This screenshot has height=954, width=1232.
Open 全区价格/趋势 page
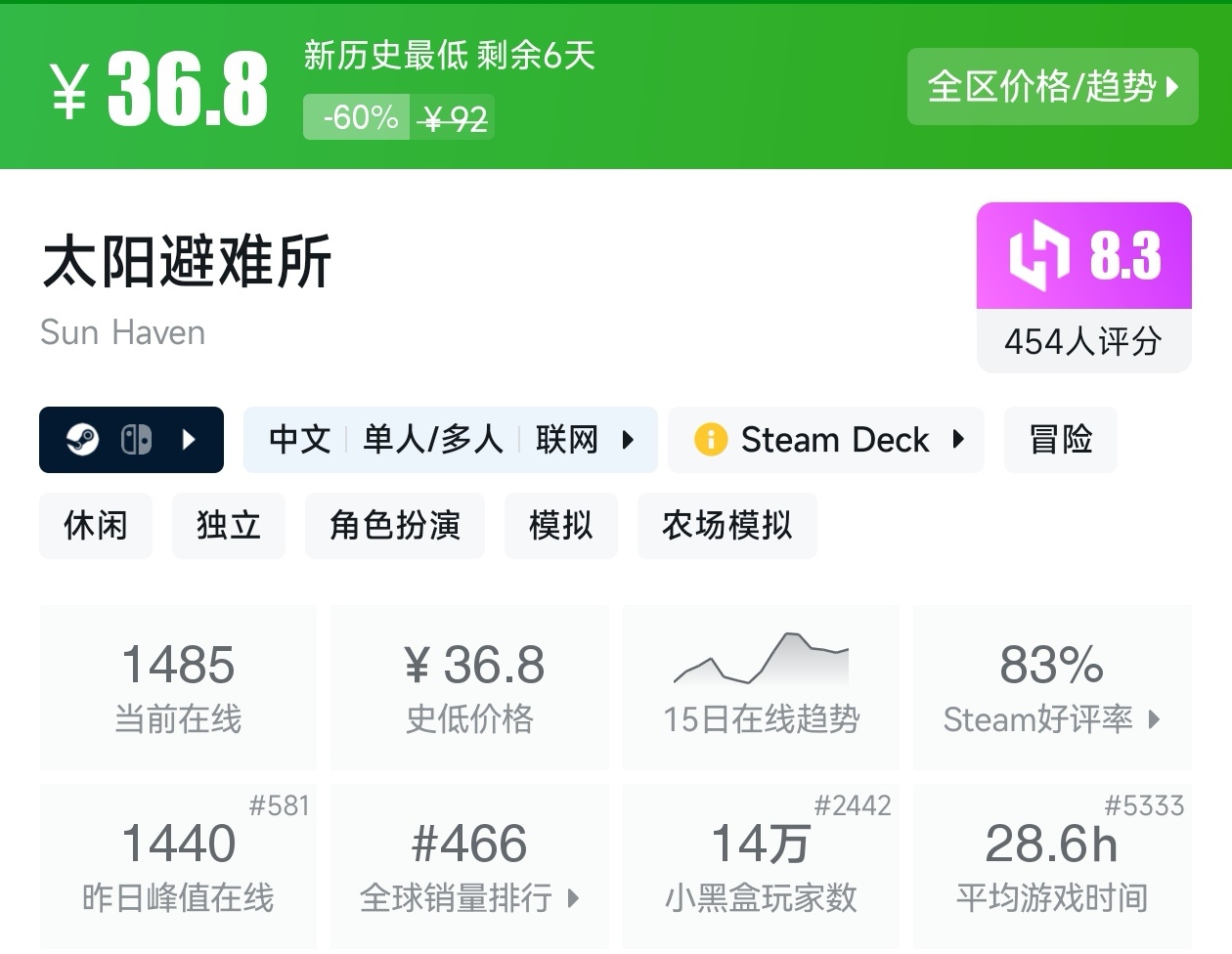click(1052, 87)
